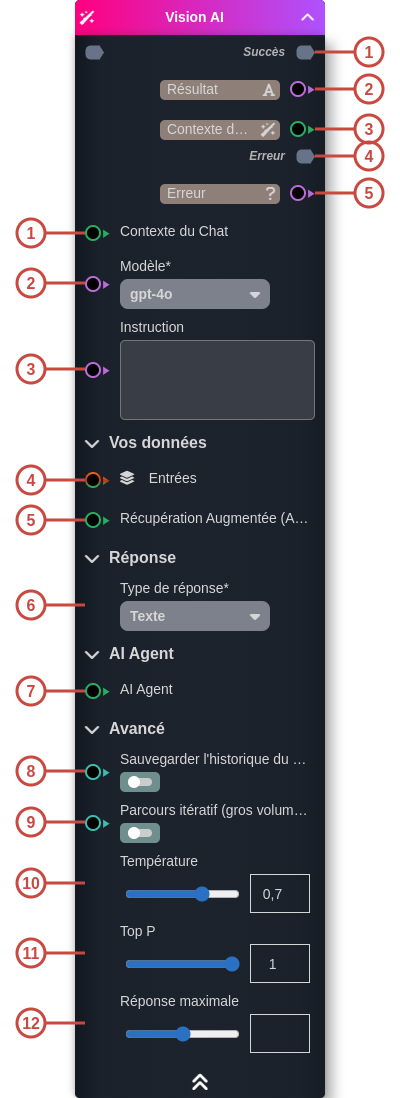The width and height of the screenshot is (400, 1098).
Task: Collapse the Vos données section
Action: pyautogui.click(x=92, y=443)
